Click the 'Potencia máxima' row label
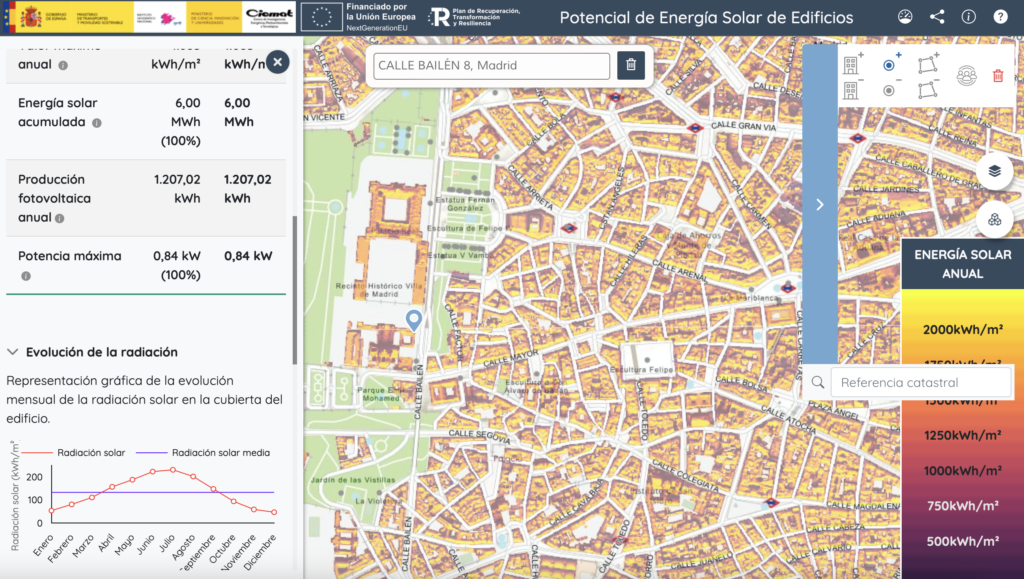Screen dimensions: 1024x579 tap(70, 256)
